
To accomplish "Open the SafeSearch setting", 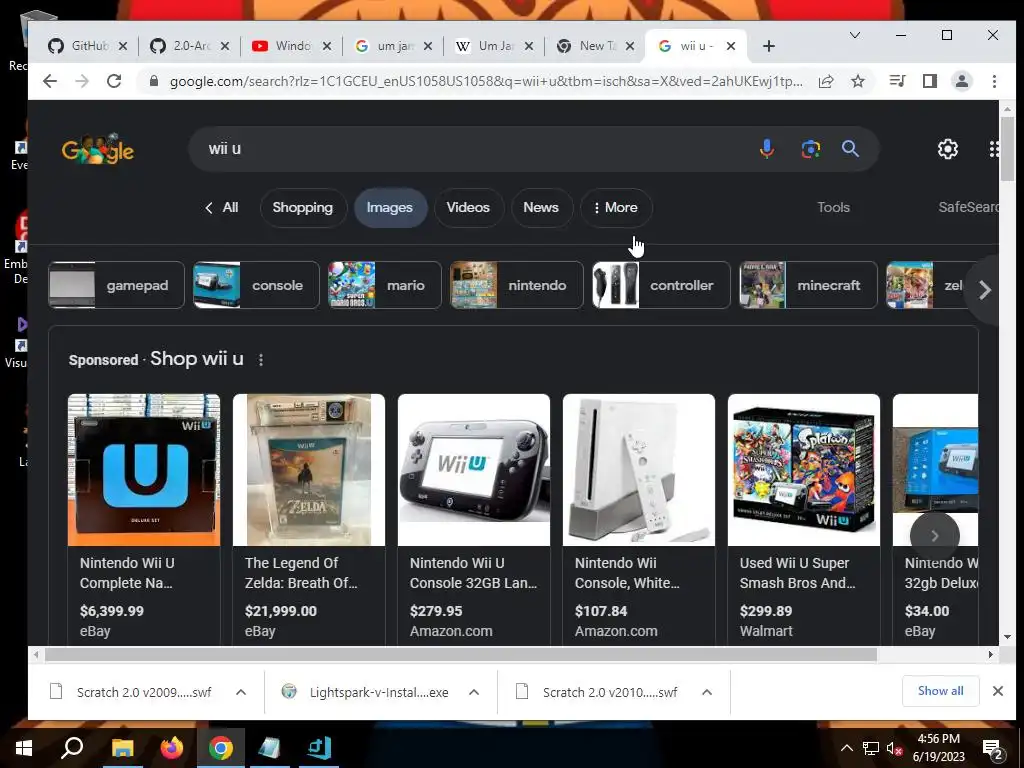I will (968, 208).
